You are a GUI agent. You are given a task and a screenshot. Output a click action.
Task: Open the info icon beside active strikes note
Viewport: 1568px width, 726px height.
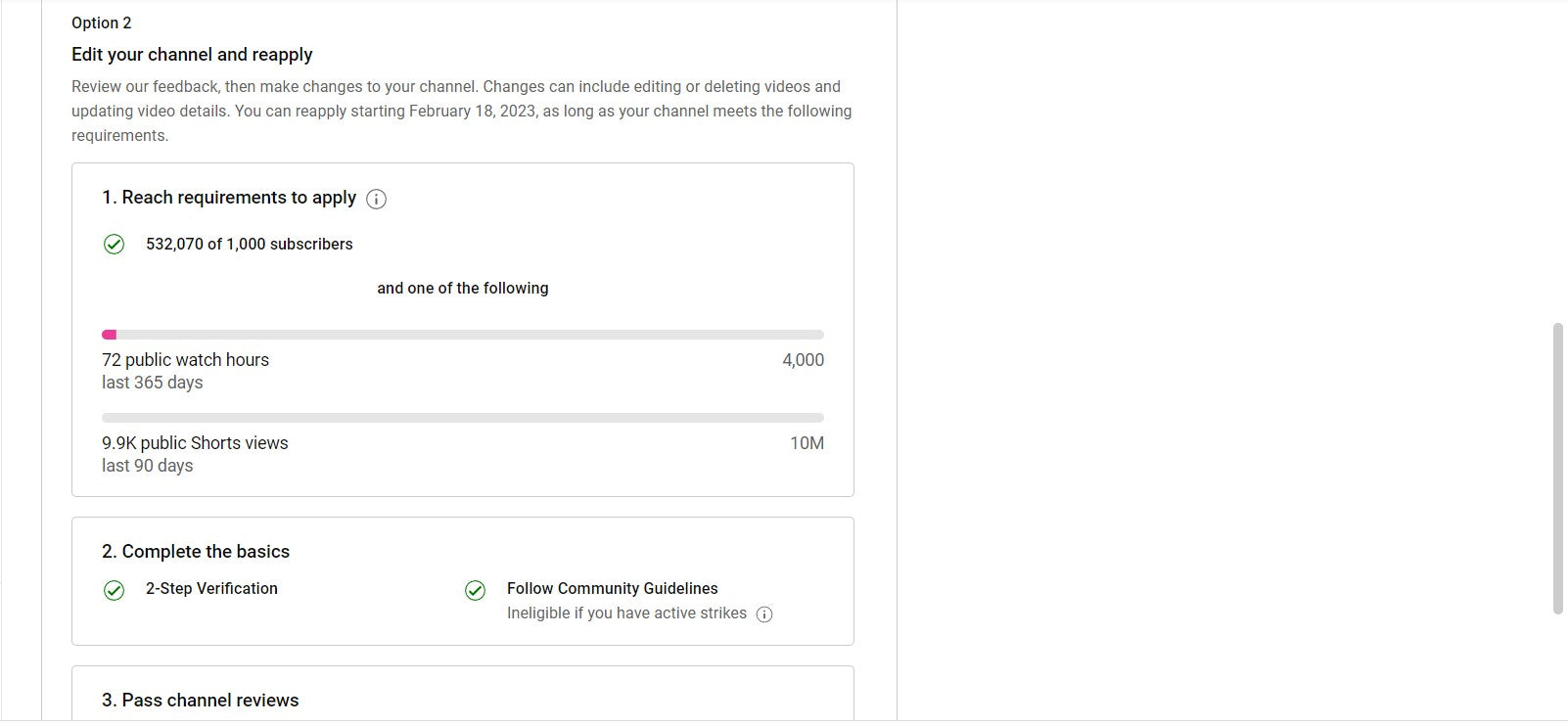pos(764,614)
